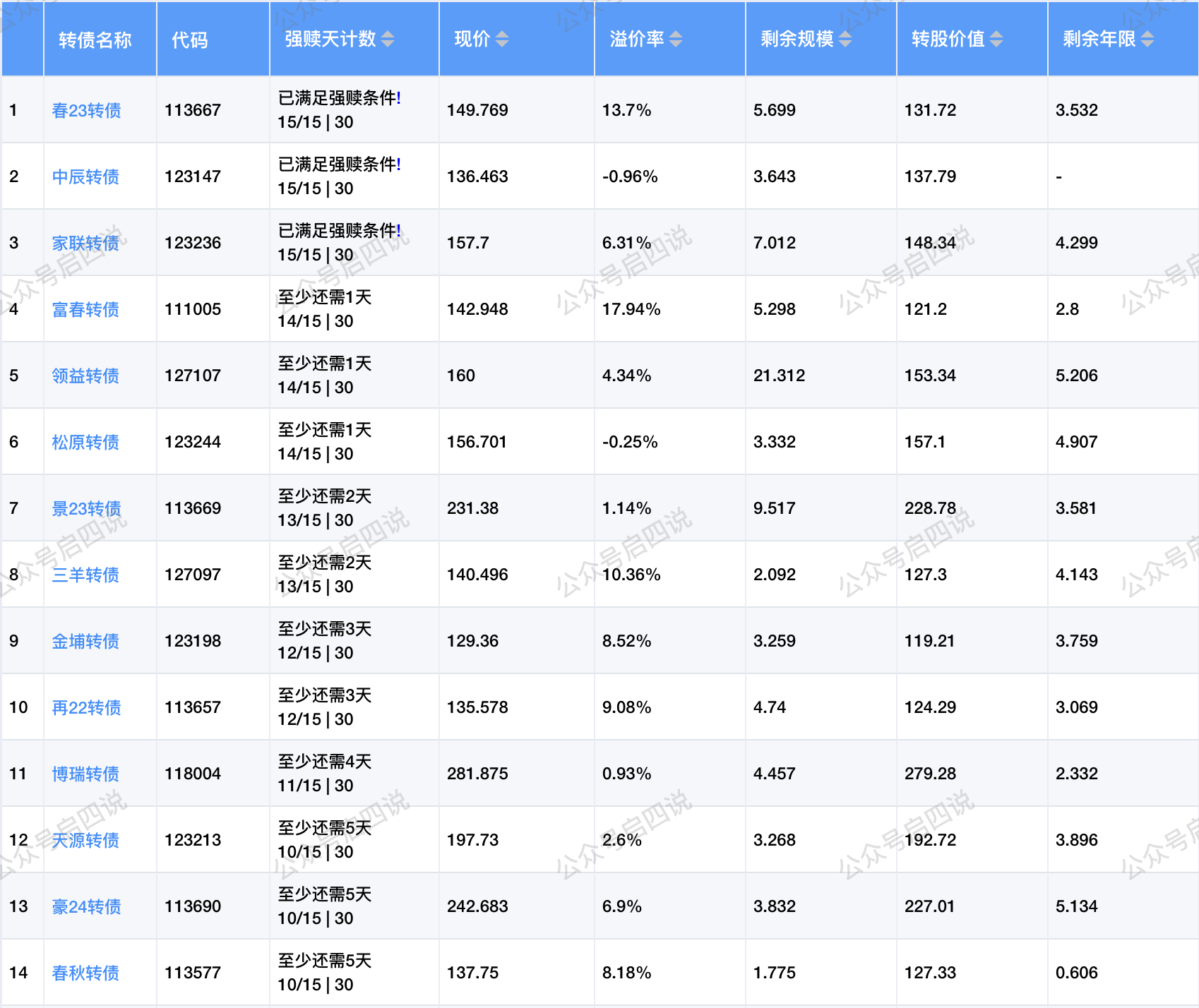Open the 富春转债 bond link
This screenshot has width=1199, height=1008.
coord(85,310)
